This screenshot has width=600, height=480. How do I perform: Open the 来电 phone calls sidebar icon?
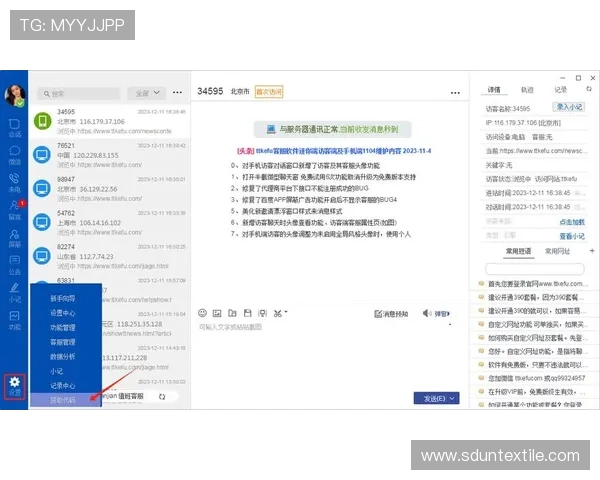15,183
